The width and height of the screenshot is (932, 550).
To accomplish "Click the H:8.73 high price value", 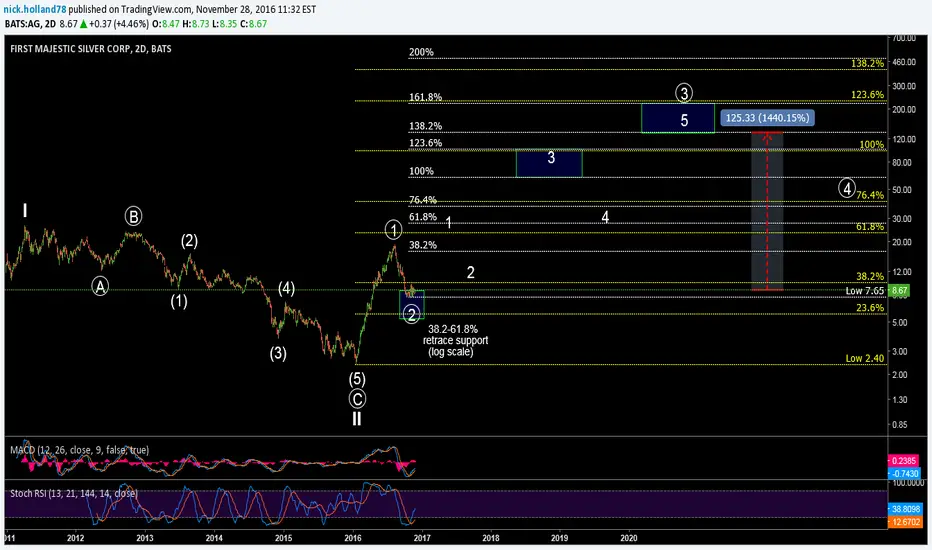I will (195, 24).
